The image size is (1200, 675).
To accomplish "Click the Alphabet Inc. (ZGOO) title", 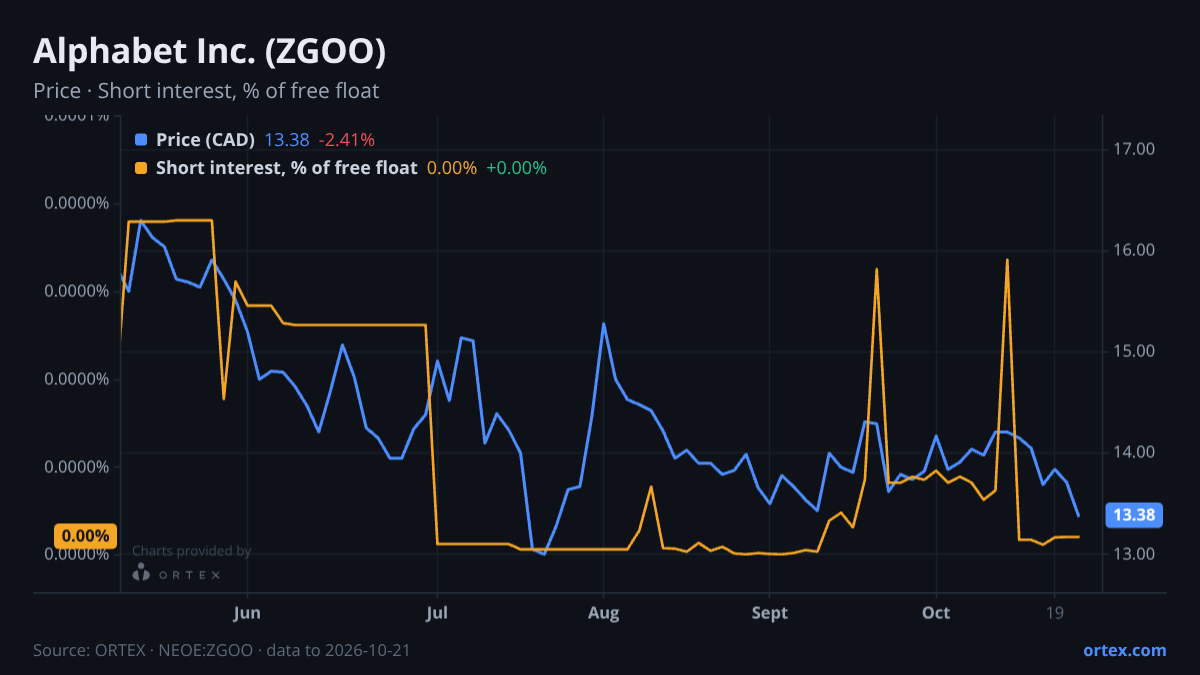I will [210, 52].
